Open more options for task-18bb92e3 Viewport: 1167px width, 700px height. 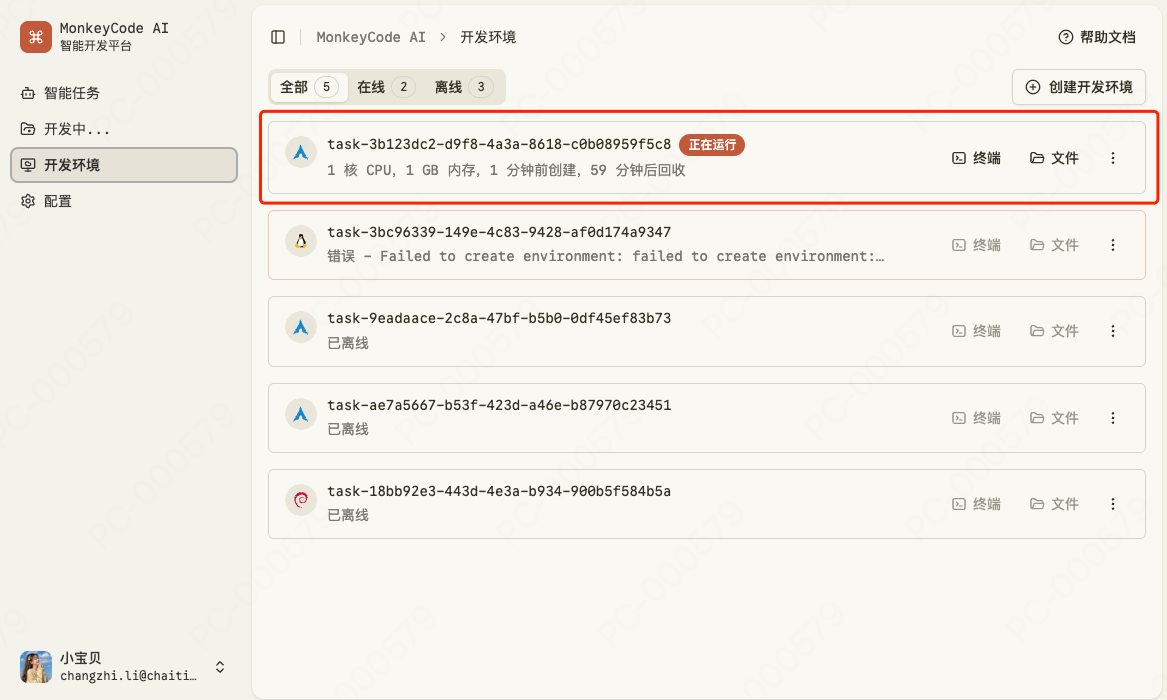[x=1113, y=504]
